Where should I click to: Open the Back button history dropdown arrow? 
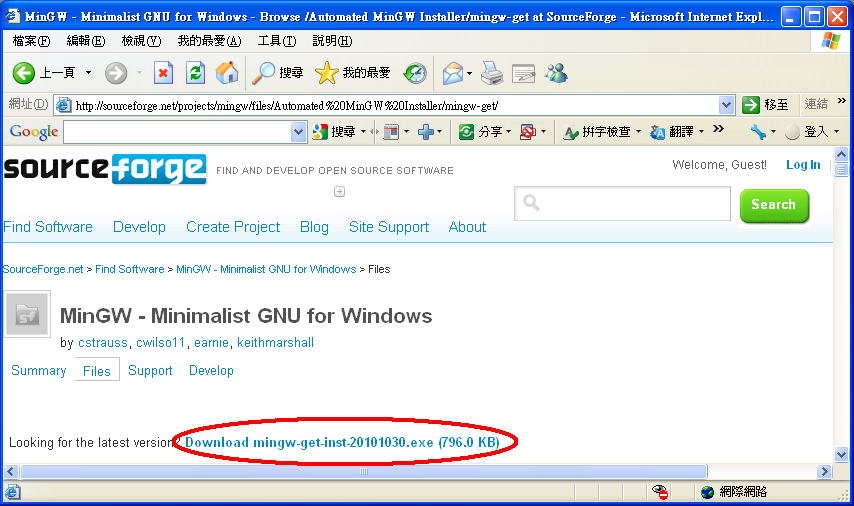pyautogui.click(x=88, y=72)
